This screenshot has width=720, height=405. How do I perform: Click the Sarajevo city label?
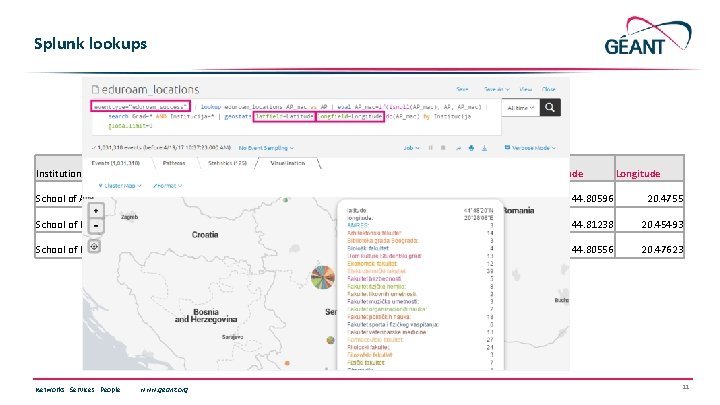pyautogui.click(x=233, y=337)
